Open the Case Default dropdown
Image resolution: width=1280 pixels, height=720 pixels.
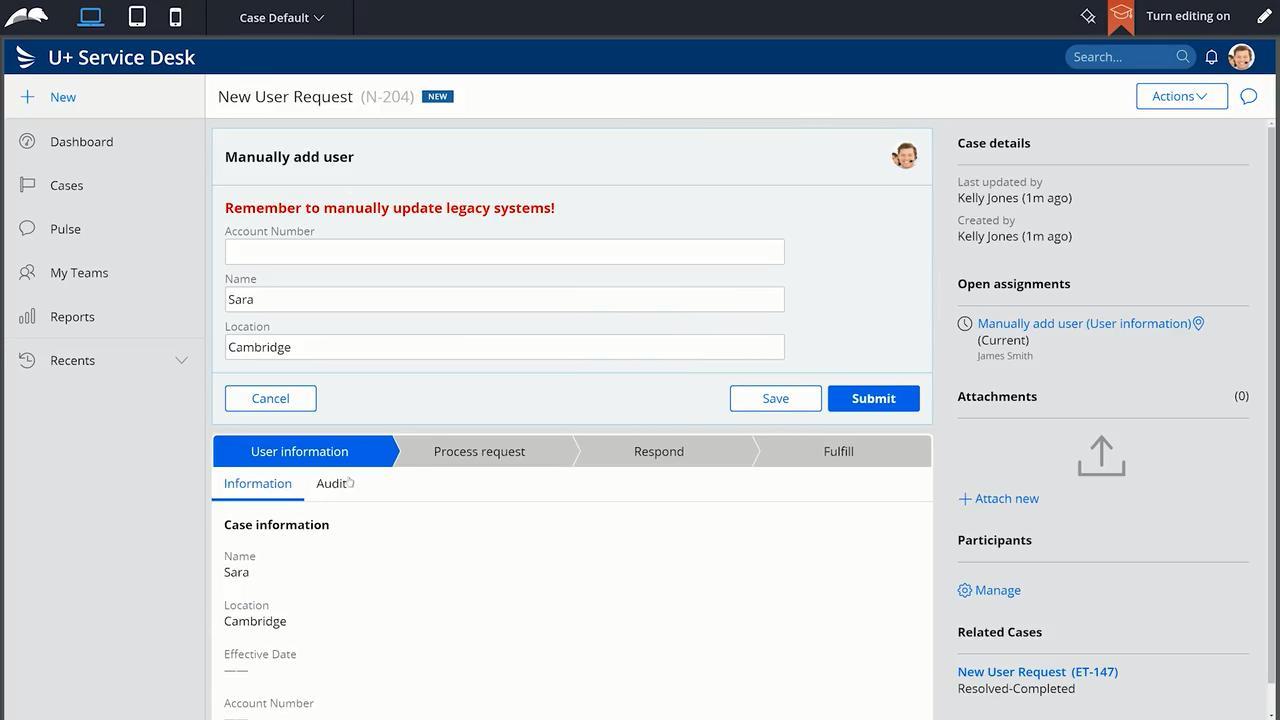[x=281, y=18]
